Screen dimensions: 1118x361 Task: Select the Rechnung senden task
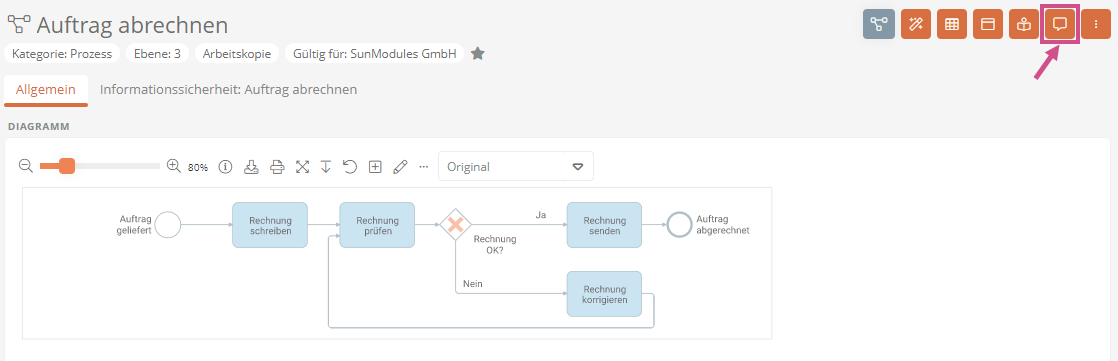pyautogui.click(x=604, y=225)
